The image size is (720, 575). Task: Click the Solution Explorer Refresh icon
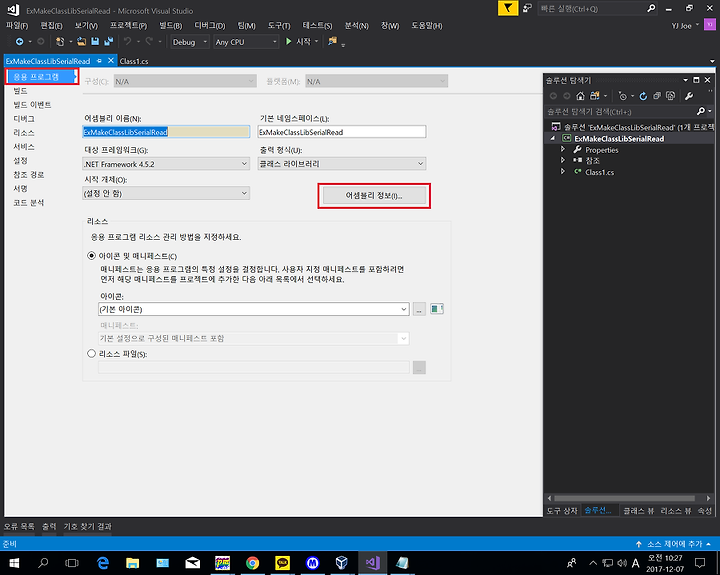(643, 96)
